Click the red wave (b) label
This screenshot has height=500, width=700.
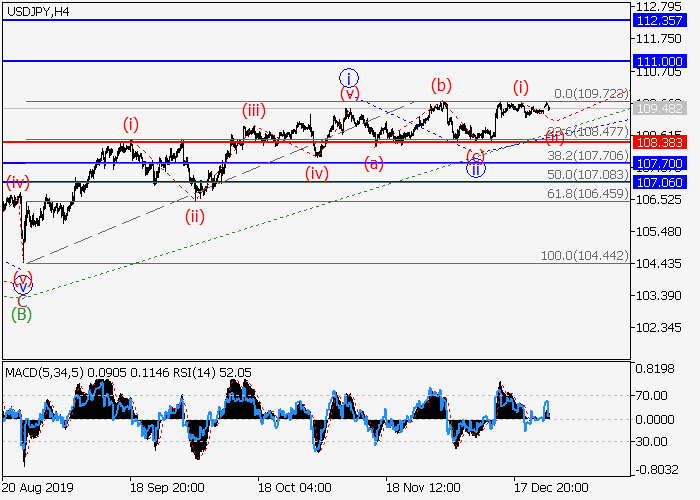pos(439,84)
